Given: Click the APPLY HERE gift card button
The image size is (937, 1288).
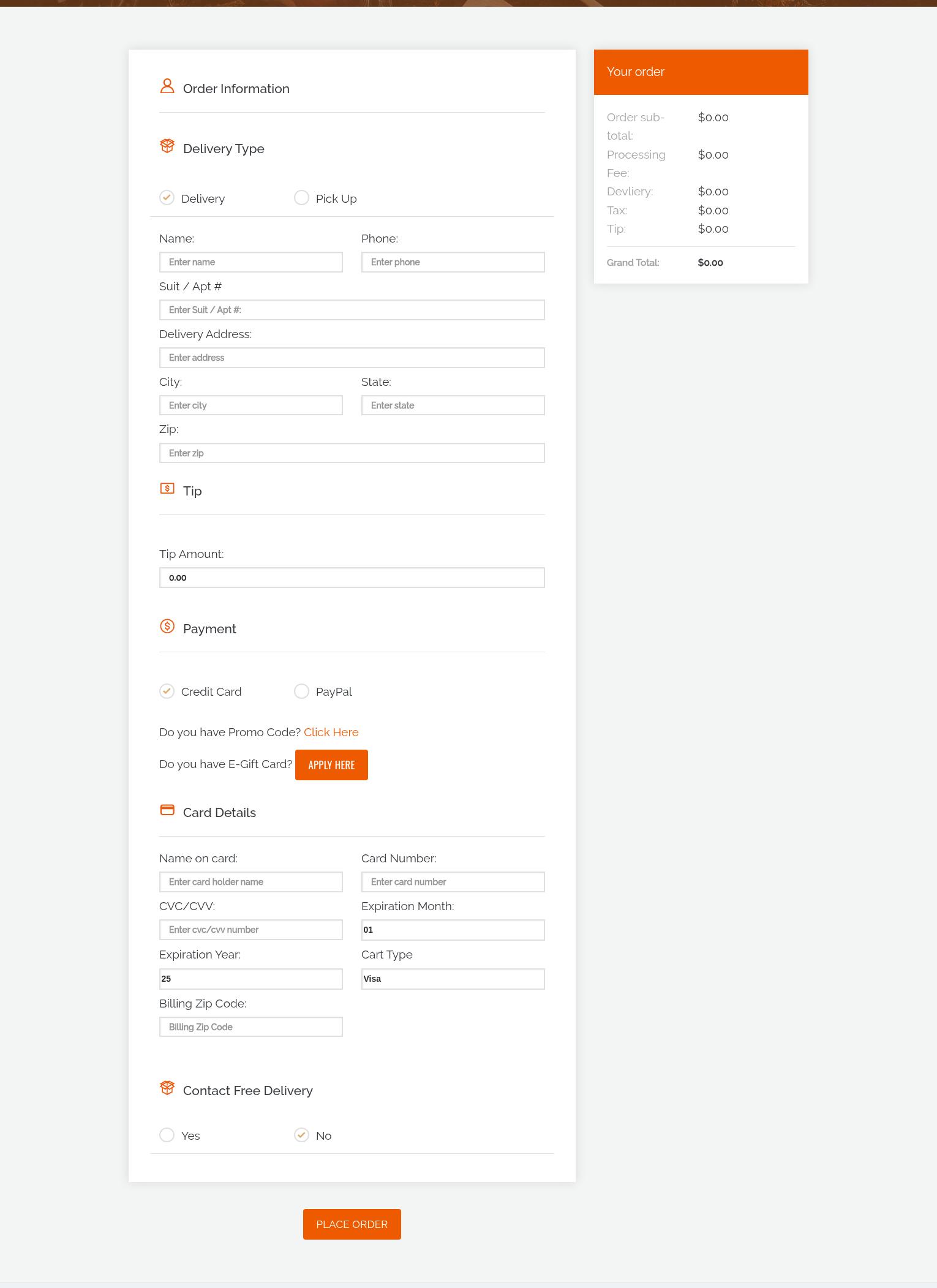Looking at the screenshot, I should pos(331,765).
